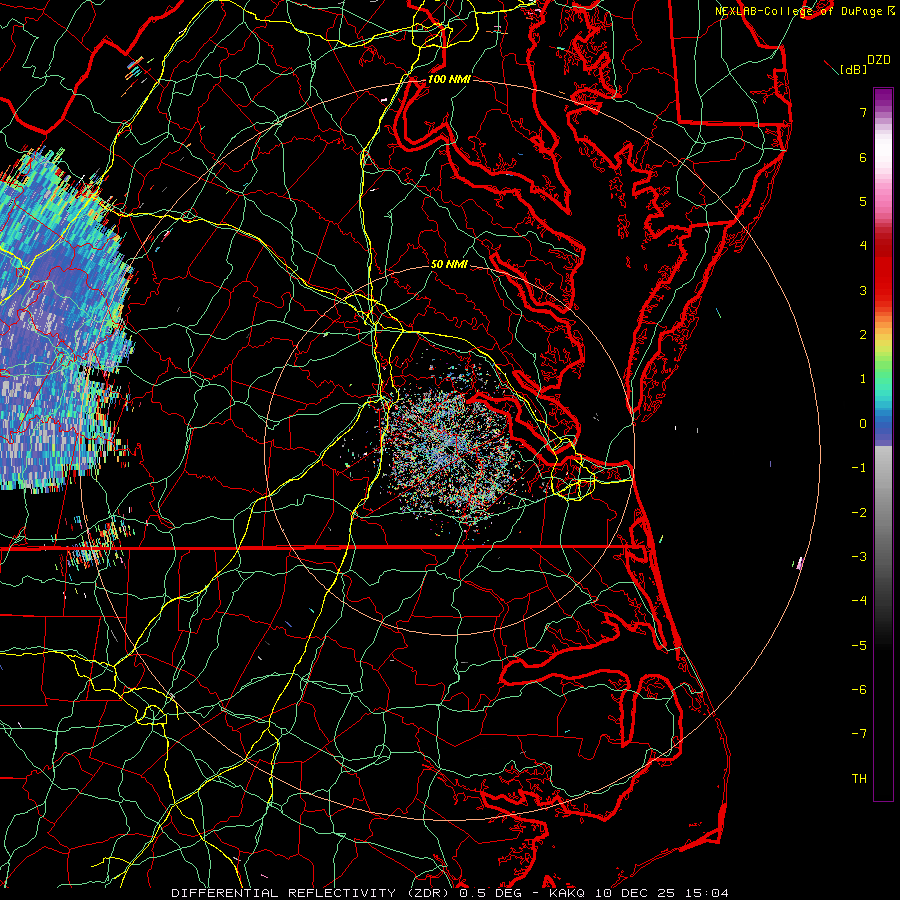The width and height of the screenshot is (900, 900).
Task: Click the 7 value on the dB scale
Action: click(x=863, y=112)
